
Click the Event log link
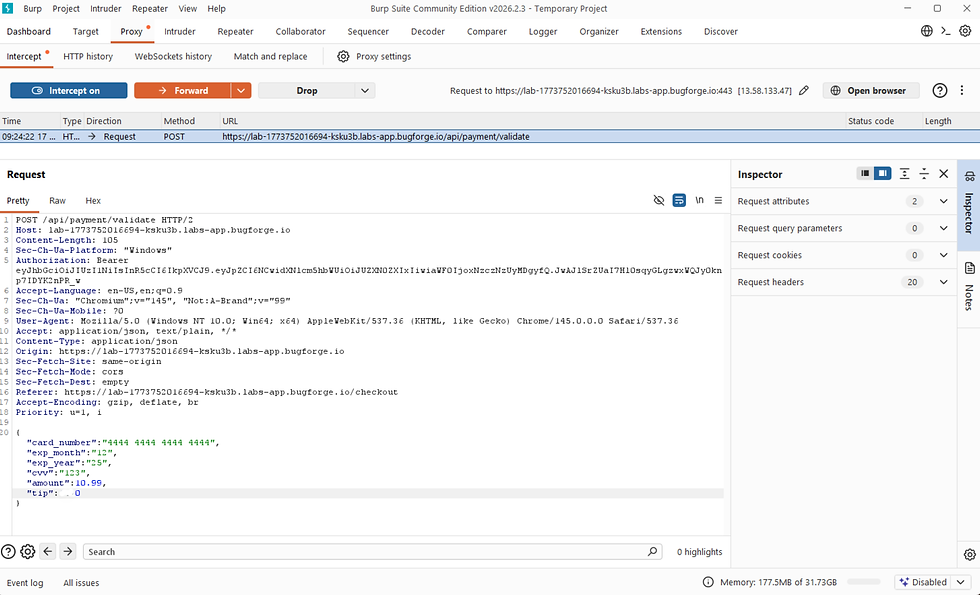coord(25,582)
